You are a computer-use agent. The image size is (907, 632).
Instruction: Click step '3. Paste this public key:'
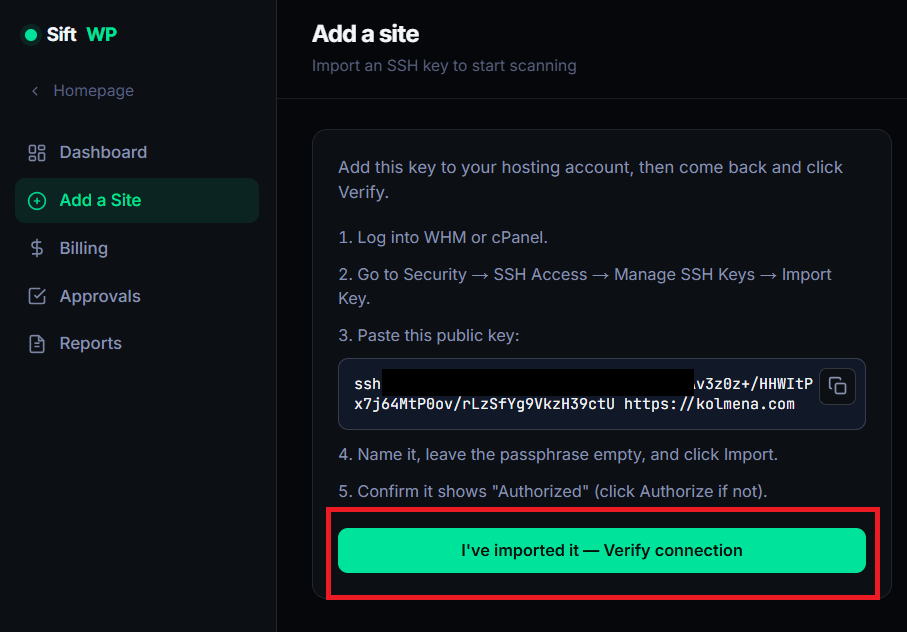(x=429, y=335)
